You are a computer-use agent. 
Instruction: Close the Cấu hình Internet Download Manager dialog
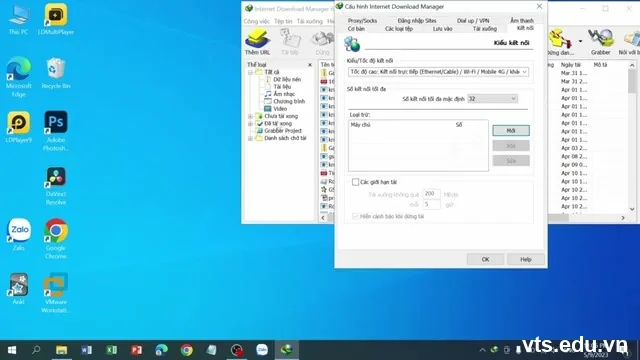pyautogui.click(x=539, y=6)
